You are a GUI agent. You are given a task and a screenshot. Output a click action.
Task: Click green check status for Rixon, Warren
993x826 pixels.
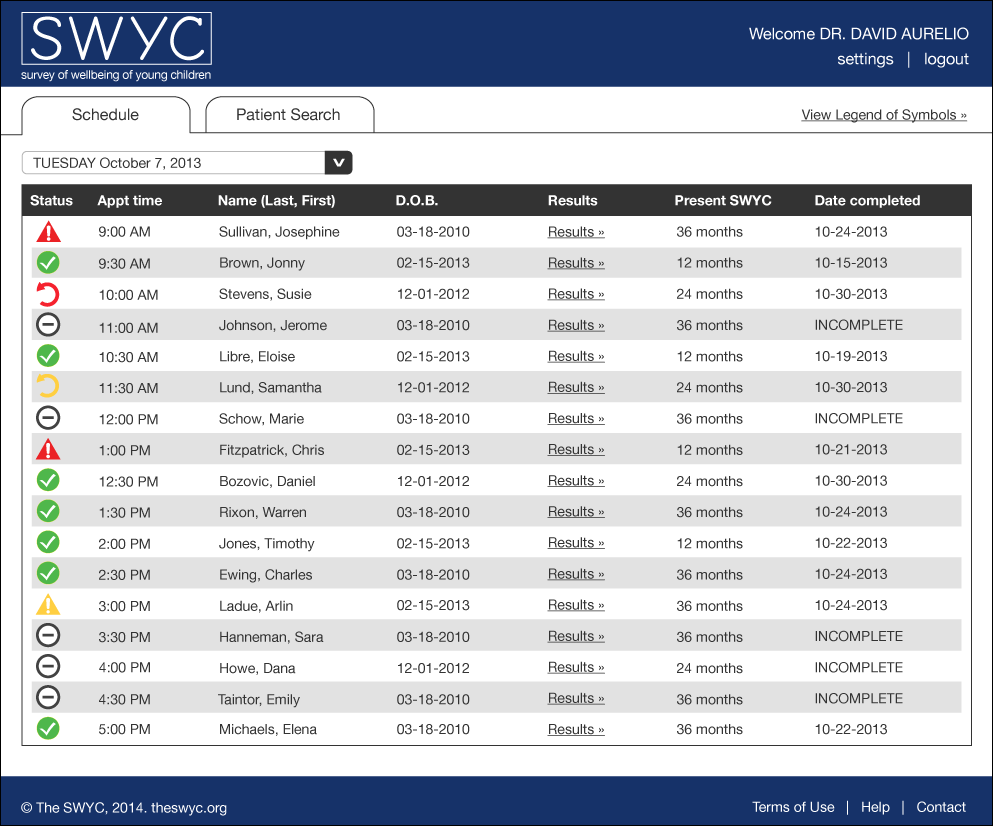[48, 511]
